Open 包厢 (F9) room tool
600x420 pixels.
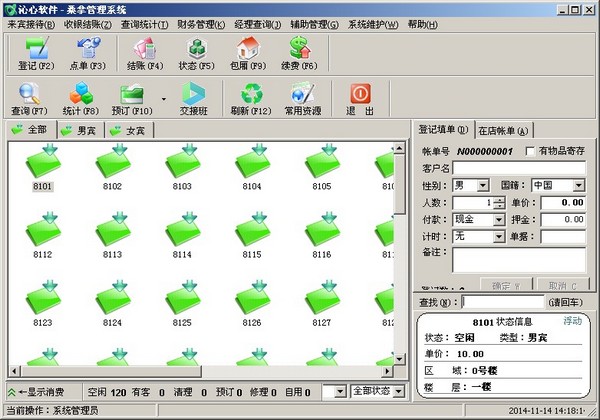248,53
